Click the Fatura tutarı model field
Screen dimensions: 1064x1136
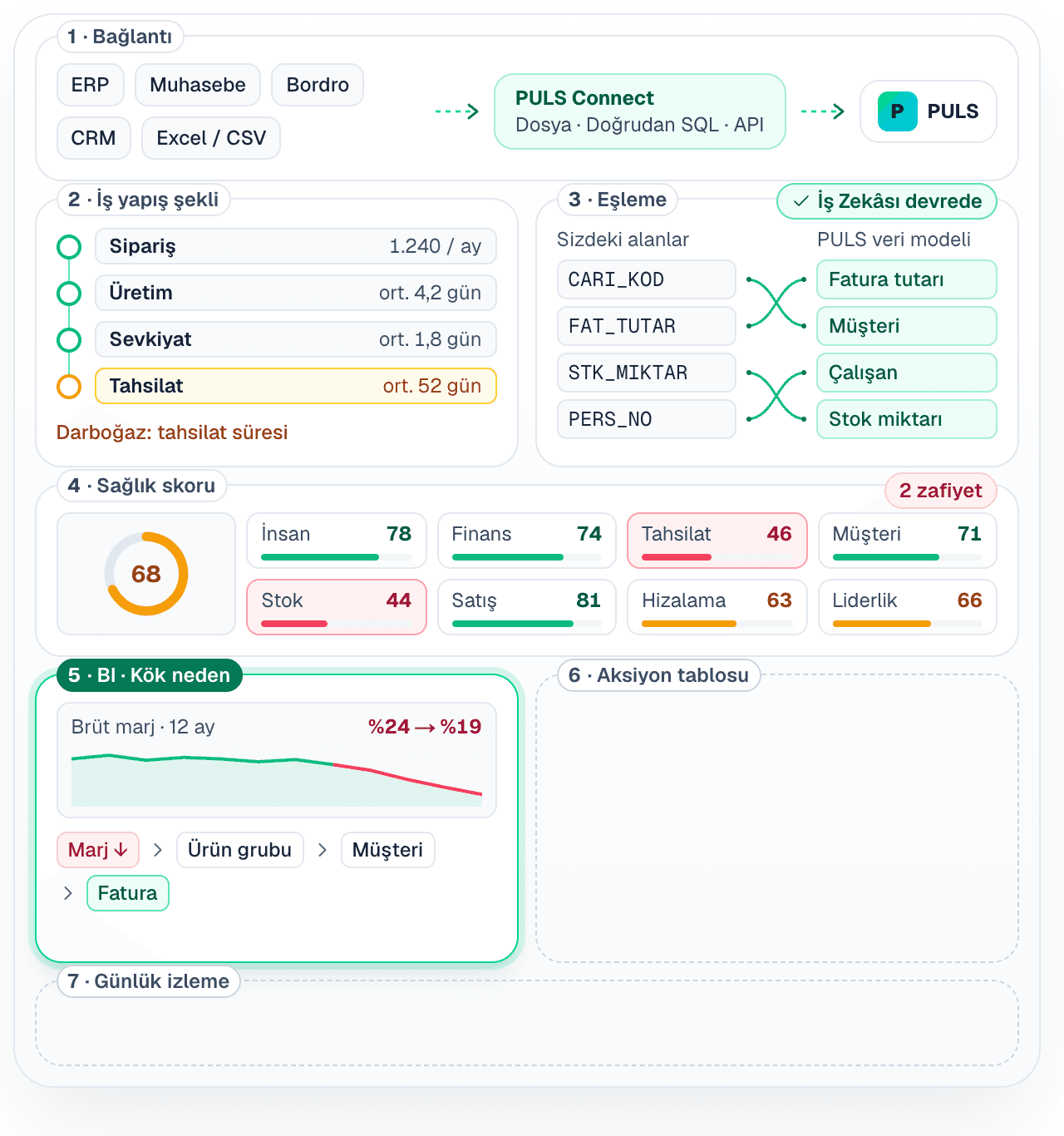click(x=907, y=279)
